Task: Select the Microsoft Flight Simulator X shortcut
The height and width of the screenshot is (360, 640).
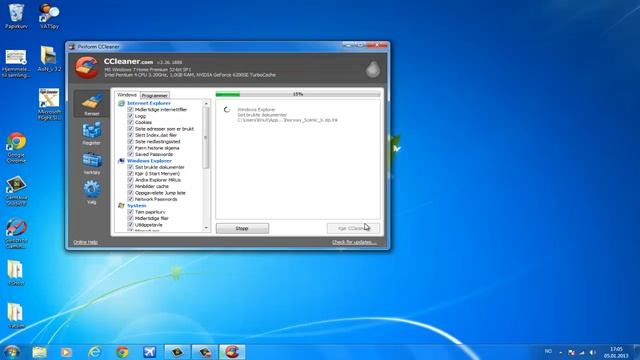Action: click(49, 104)
